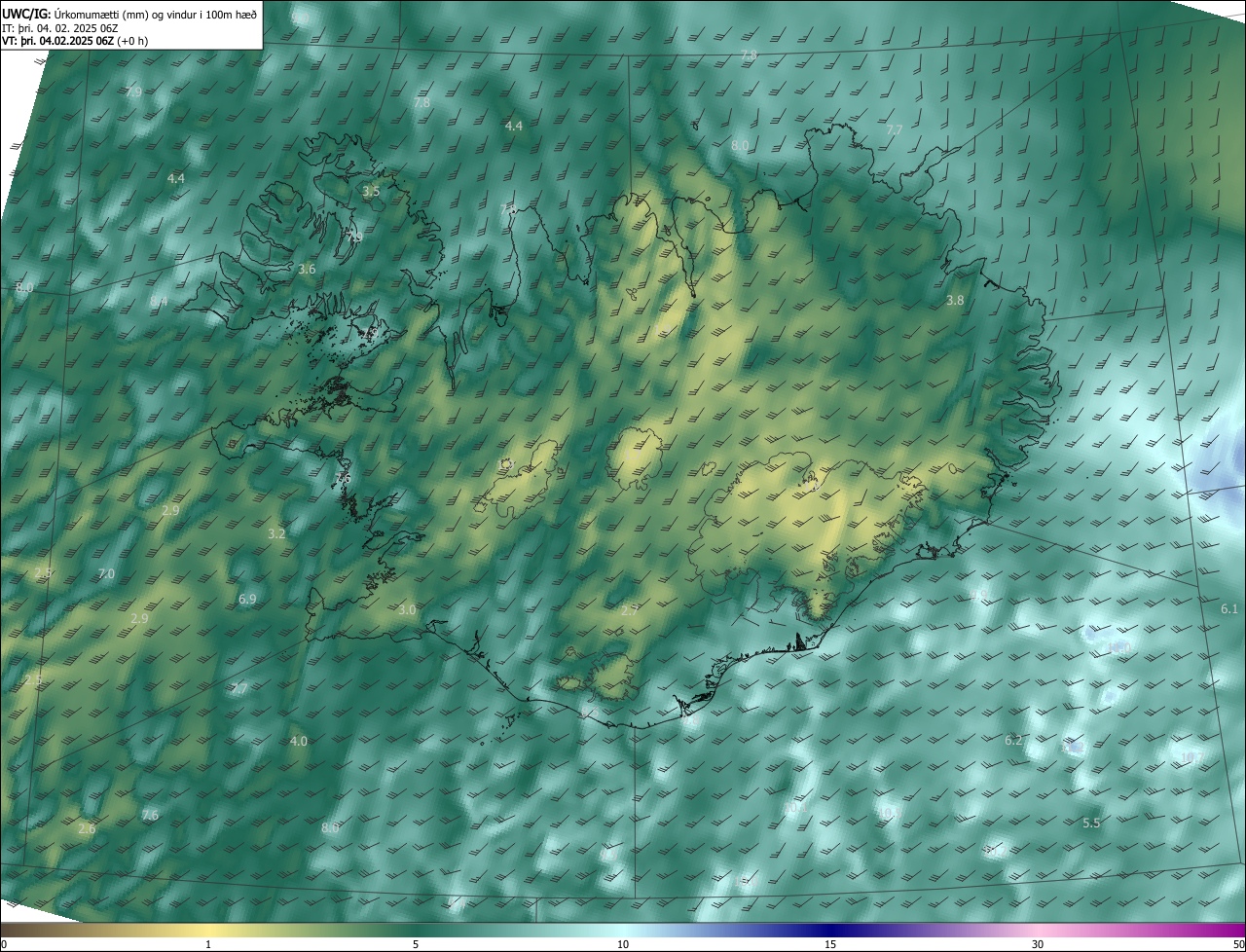Click the 6.1 value label on the map
Viewport: 1246px width, 952px height.
coord(1229,609)
